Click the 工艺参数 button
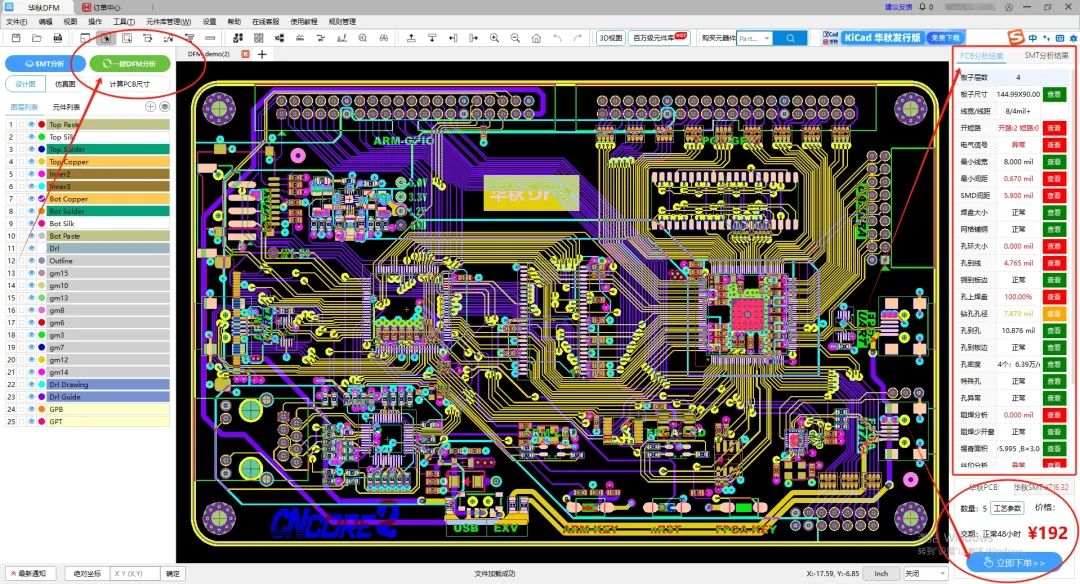This screenshot has height=584, width=1080. 1007,508
